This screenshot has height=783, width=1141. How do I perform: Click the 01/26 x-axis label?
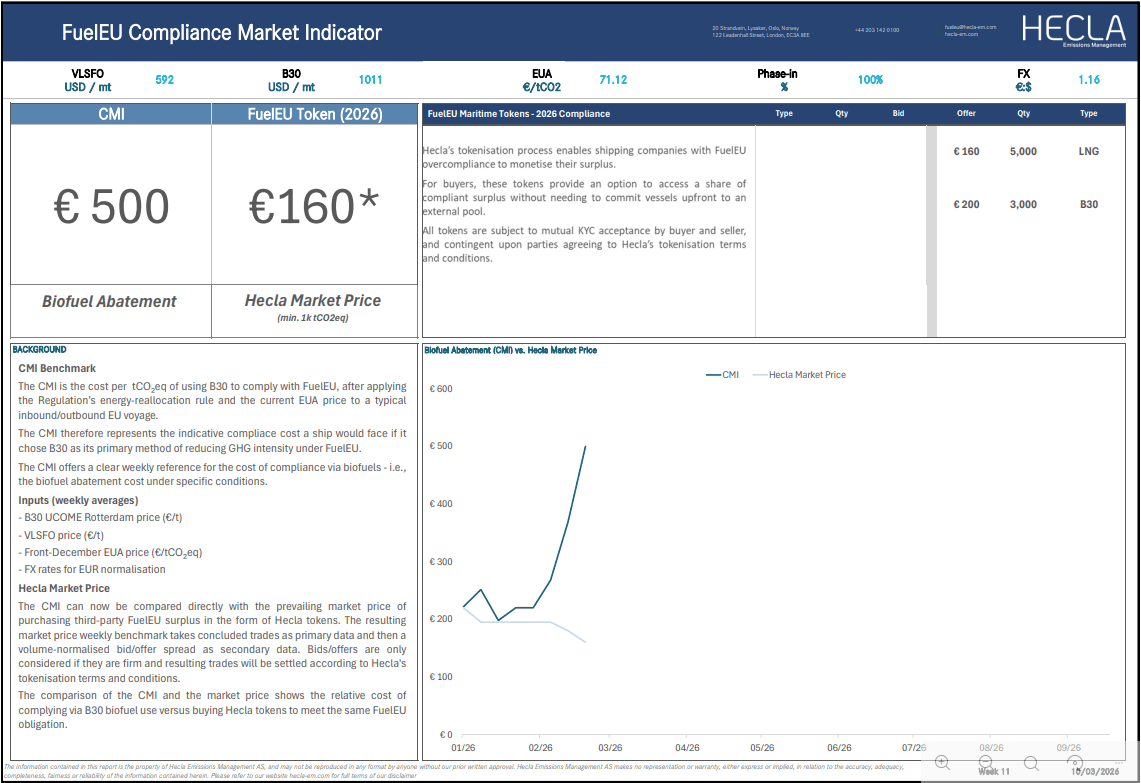[463, 747]
